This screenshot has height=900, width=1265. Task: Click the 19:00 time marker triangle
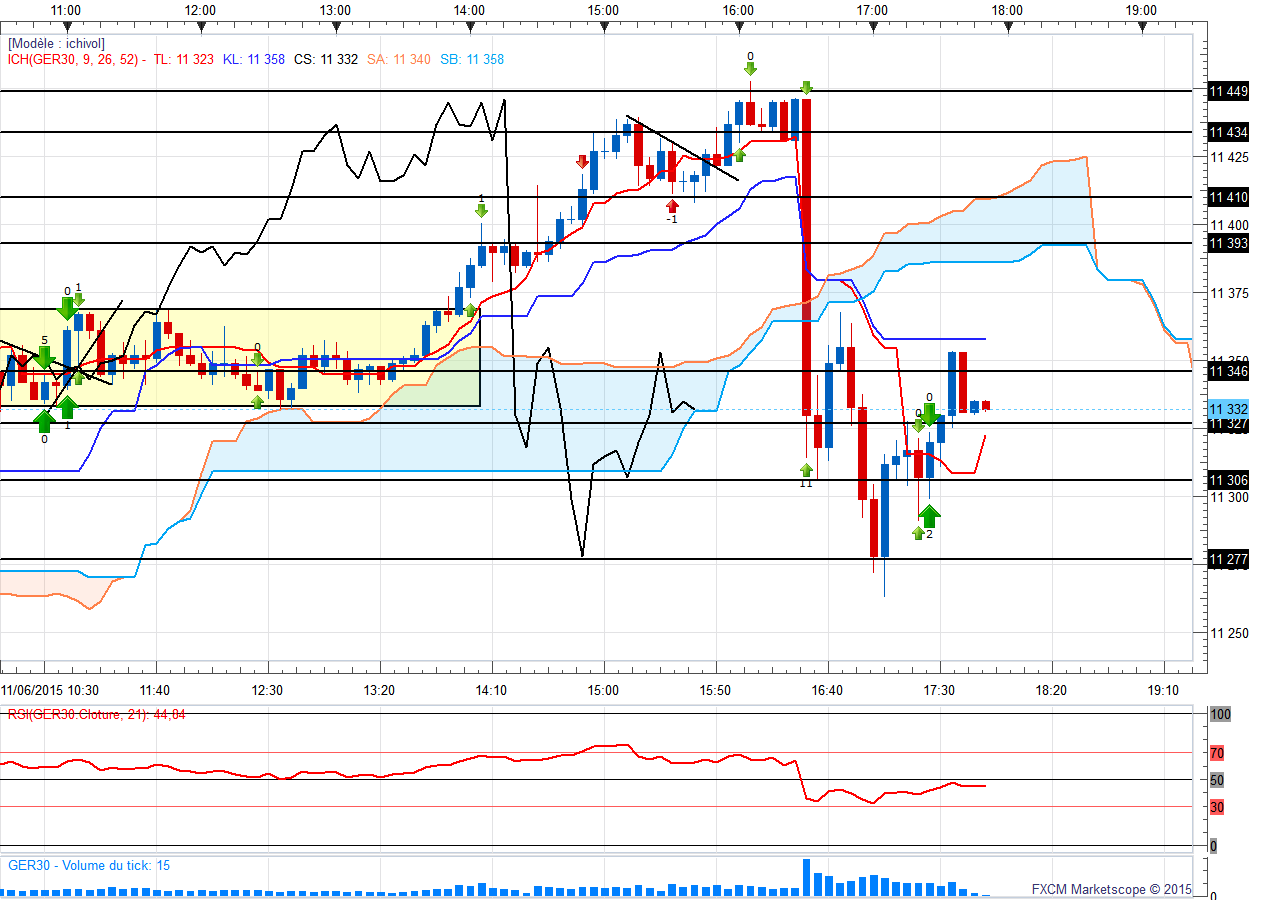pyautogui.click(x=1141, y=29)
